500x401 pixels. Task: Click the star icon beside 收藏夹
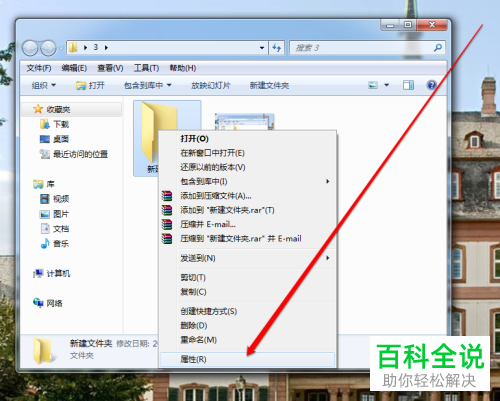point(38,109)
